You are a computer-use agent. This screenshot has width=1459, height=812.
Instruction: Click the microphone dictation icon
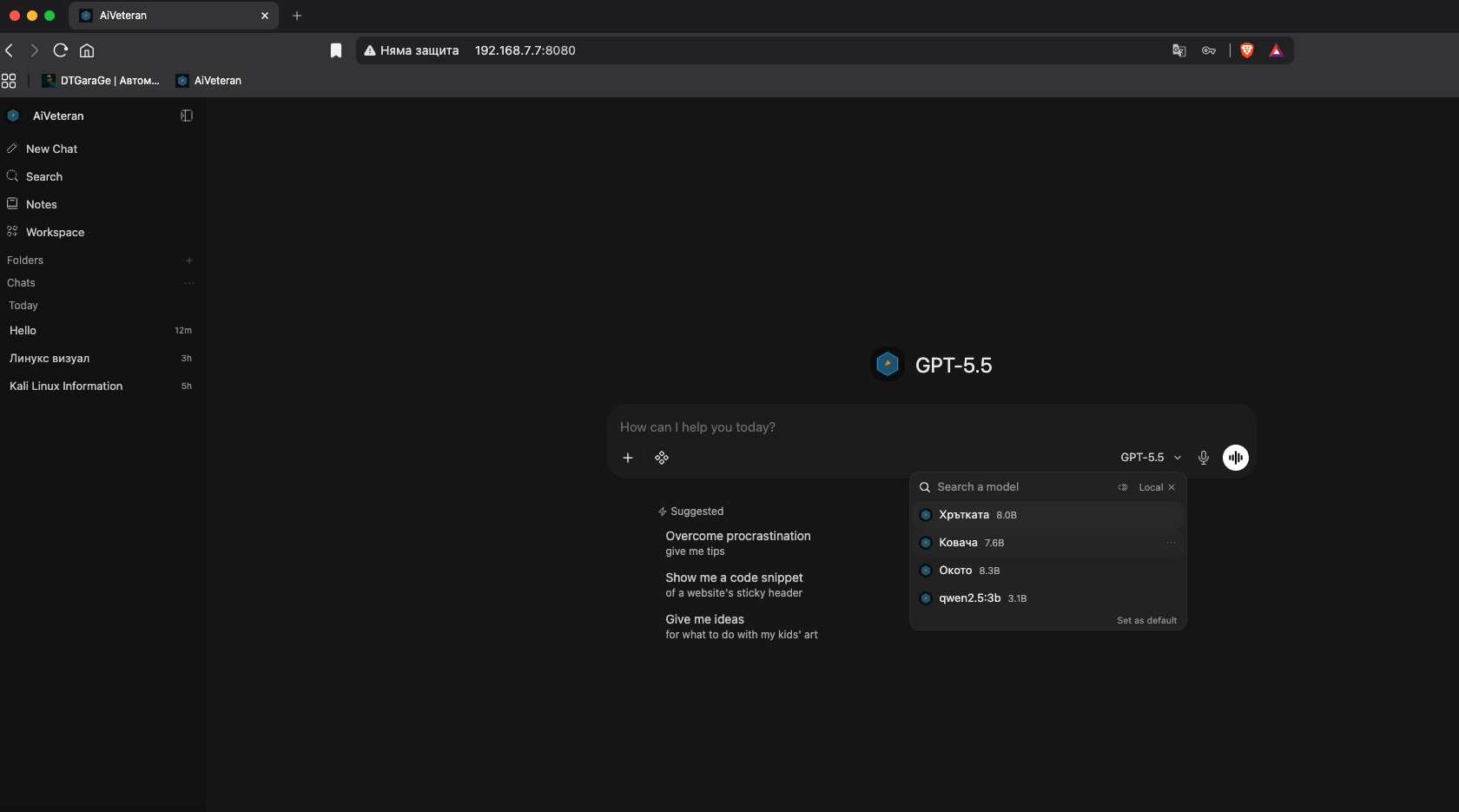point(1204,458)
